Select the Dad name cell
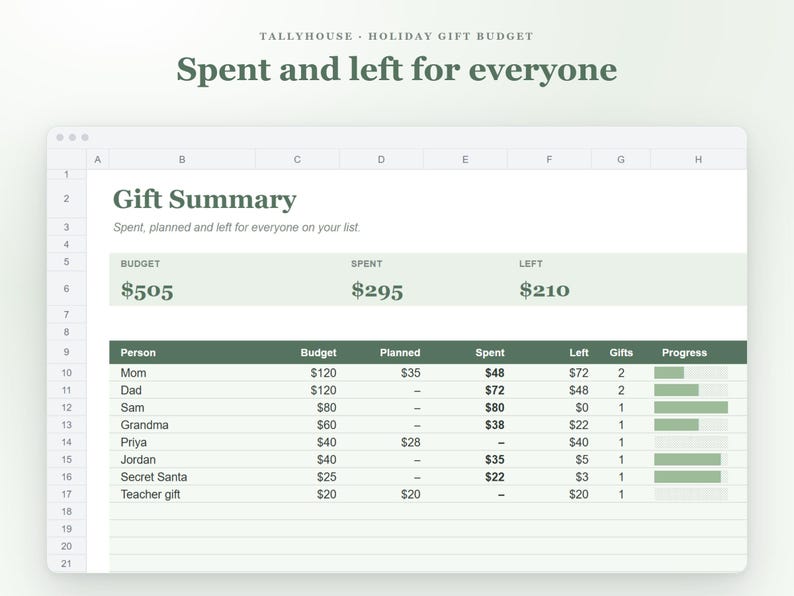The image size is (794, 596). point(182,390)
